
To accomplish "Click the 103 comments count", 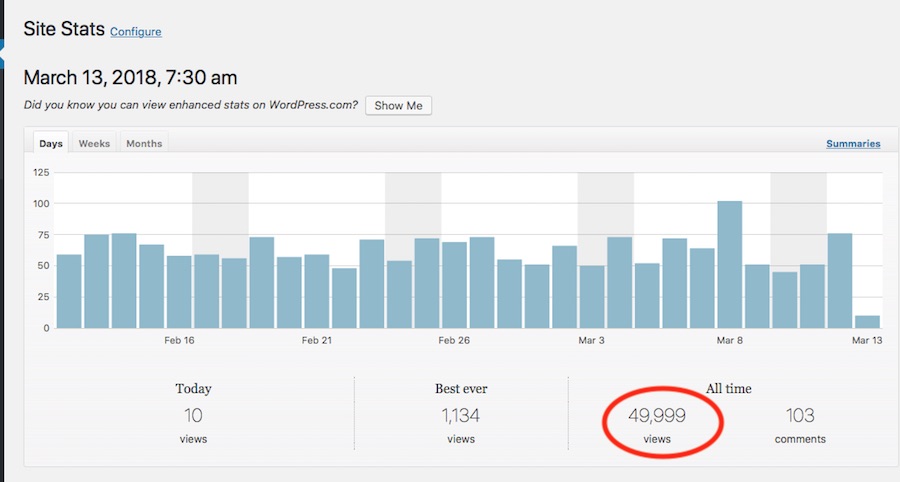I will pyautogui.click(x=799, y=415).
